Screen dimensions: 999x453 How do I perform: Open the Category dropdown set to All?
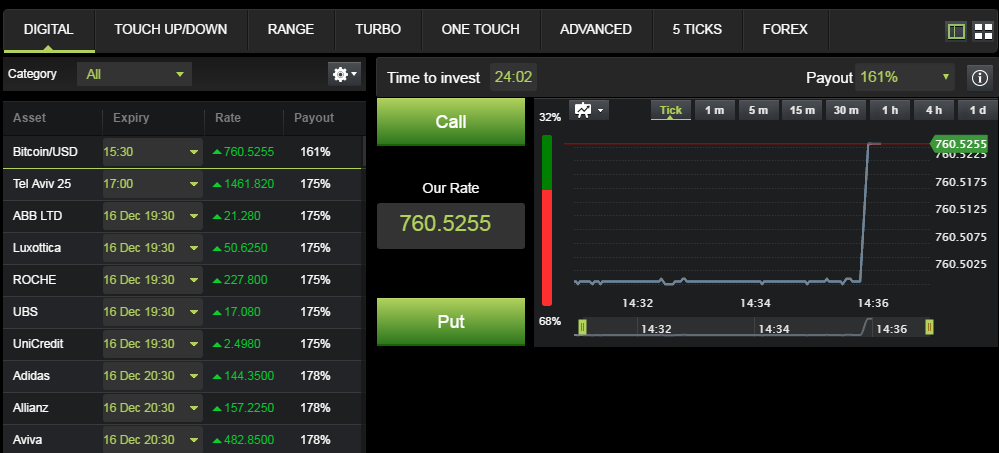point(134,75)
